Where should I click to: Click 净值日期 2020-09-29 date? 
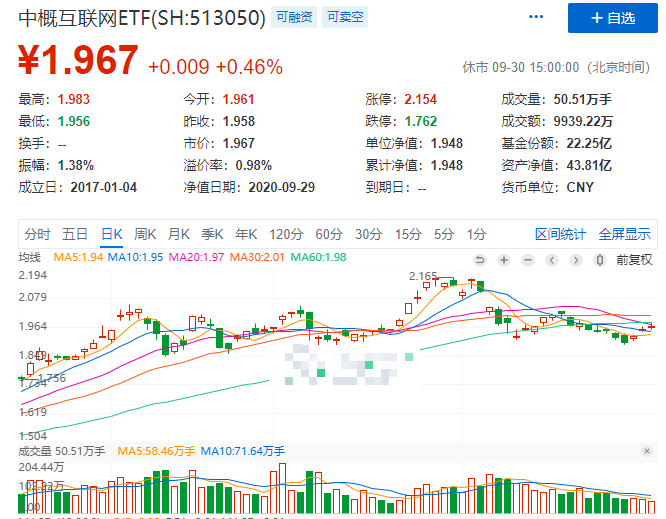pos(282,187)
